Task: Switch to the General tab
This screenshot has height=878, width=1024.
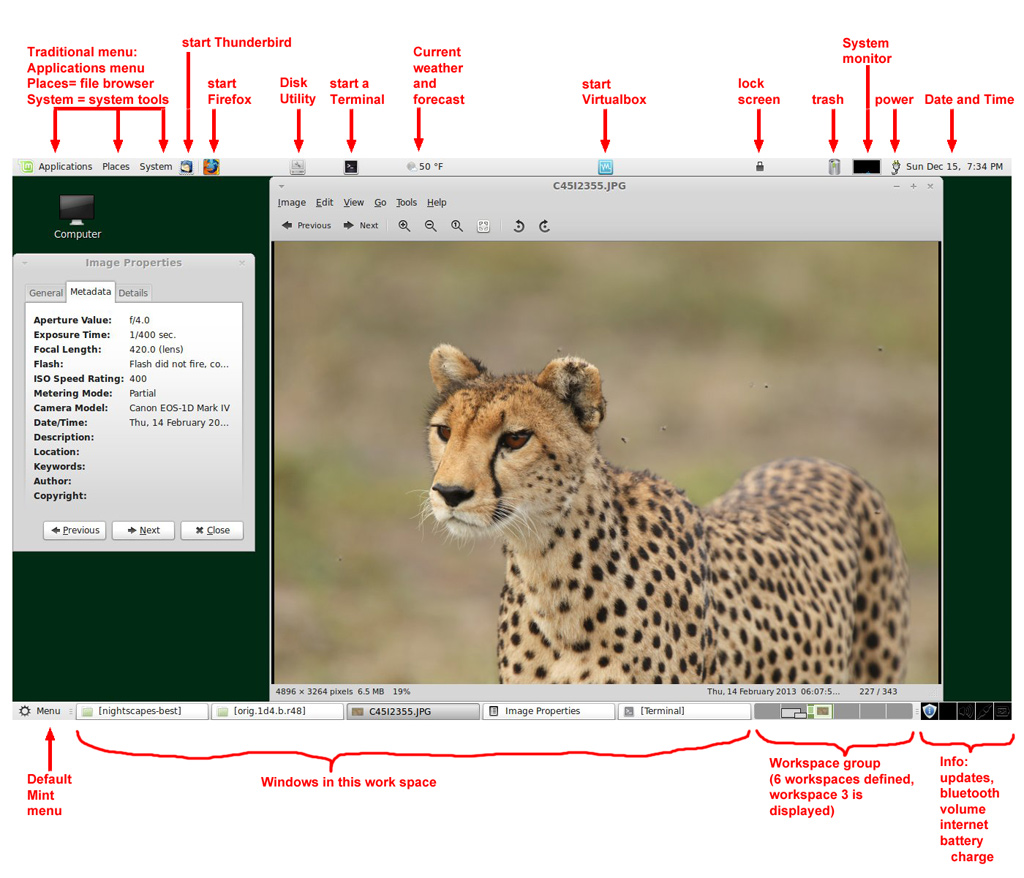Action: [46, 293]
